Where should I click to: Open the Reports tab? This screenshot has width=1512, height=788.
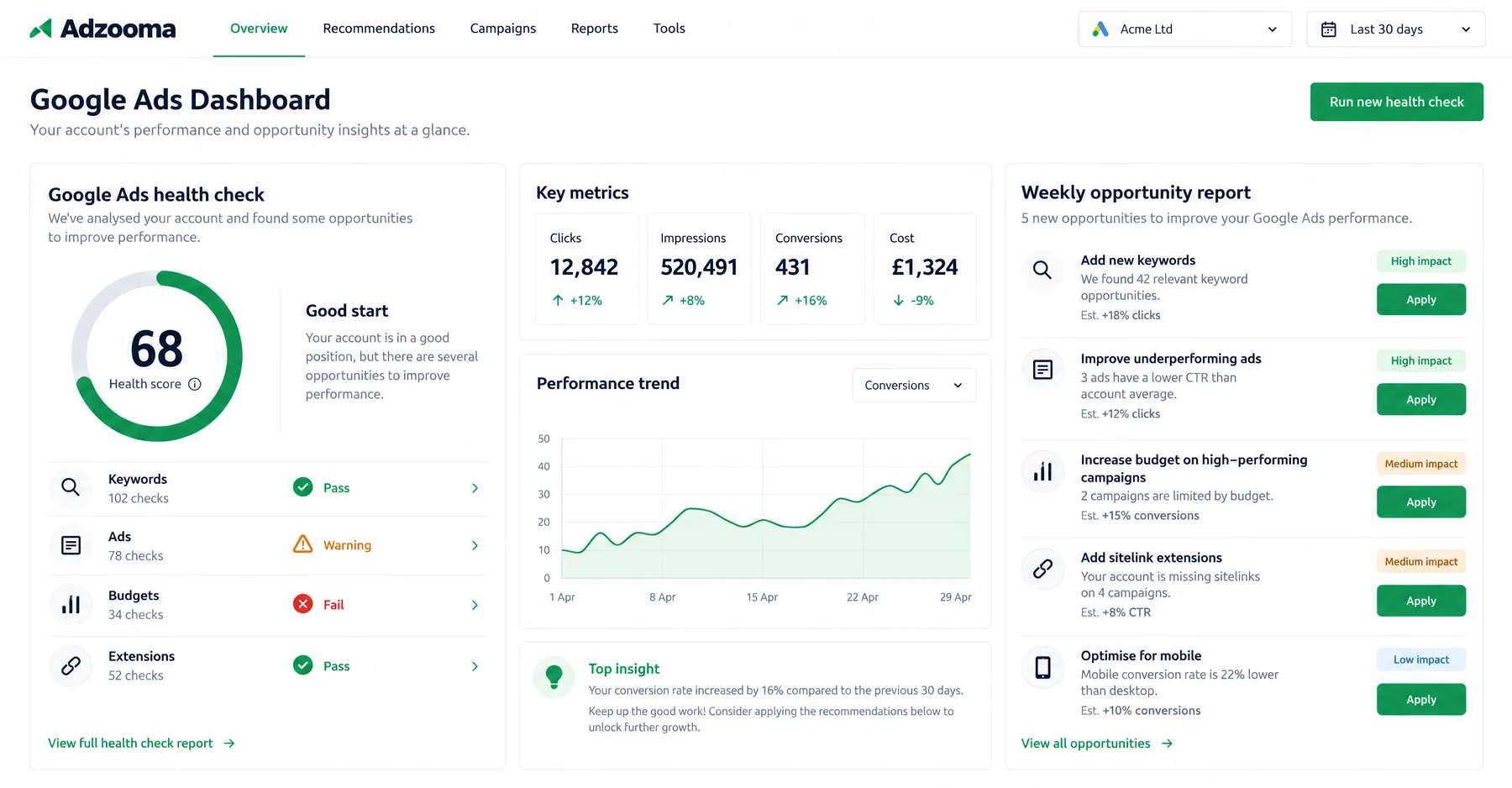point(595,29)
